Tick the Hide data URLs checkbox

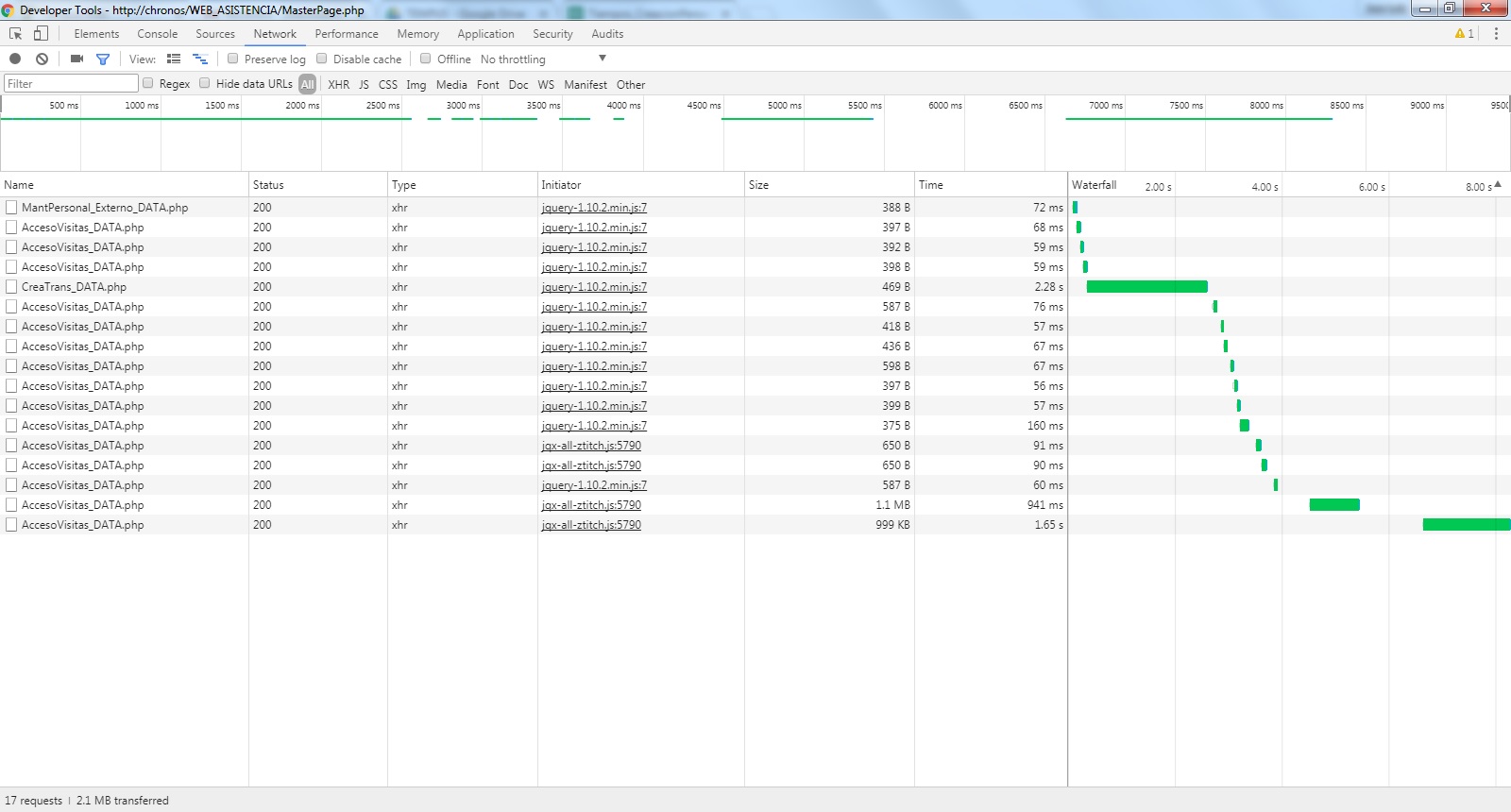pyautogui.click(x=205, y=83)
